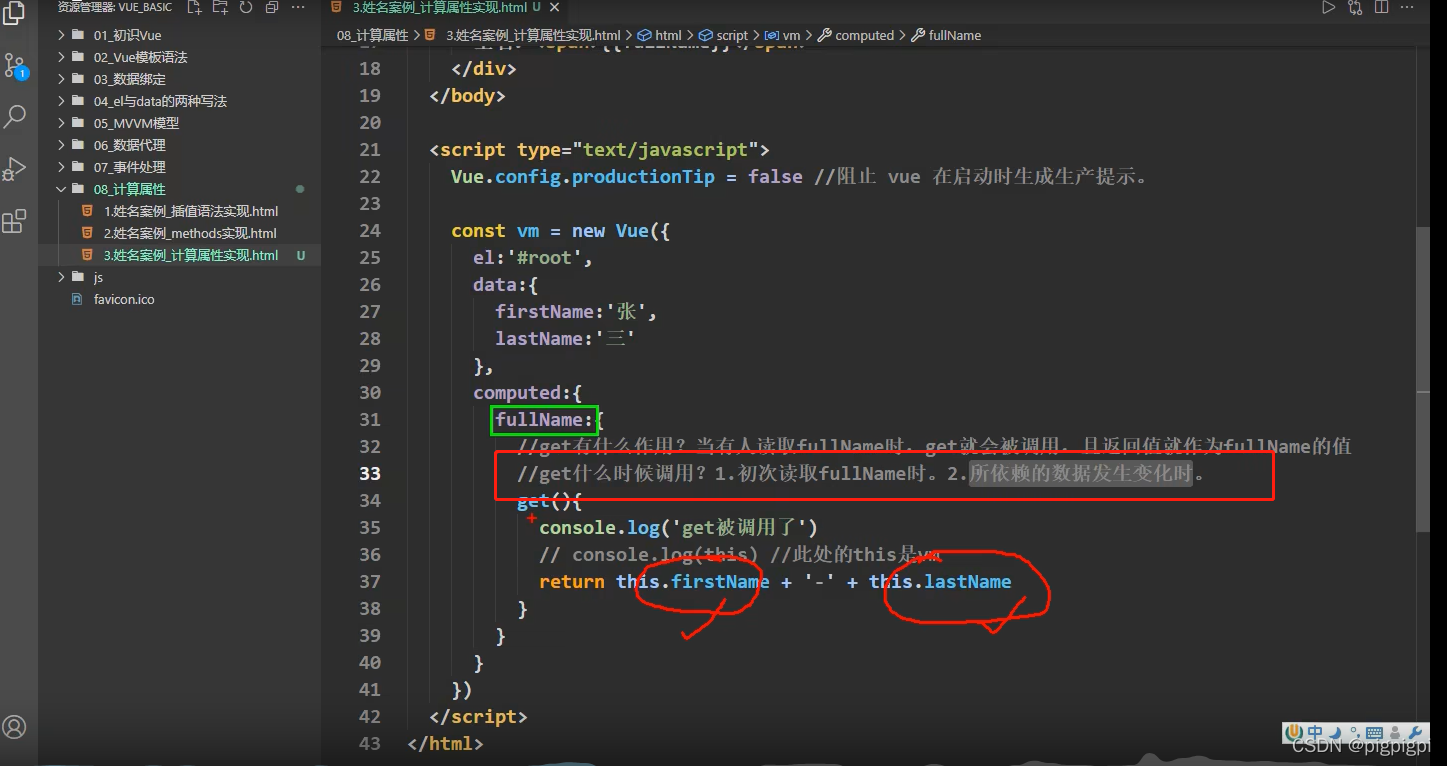Click breadcrumb 08_计算属性

click(x=372, y=35)
